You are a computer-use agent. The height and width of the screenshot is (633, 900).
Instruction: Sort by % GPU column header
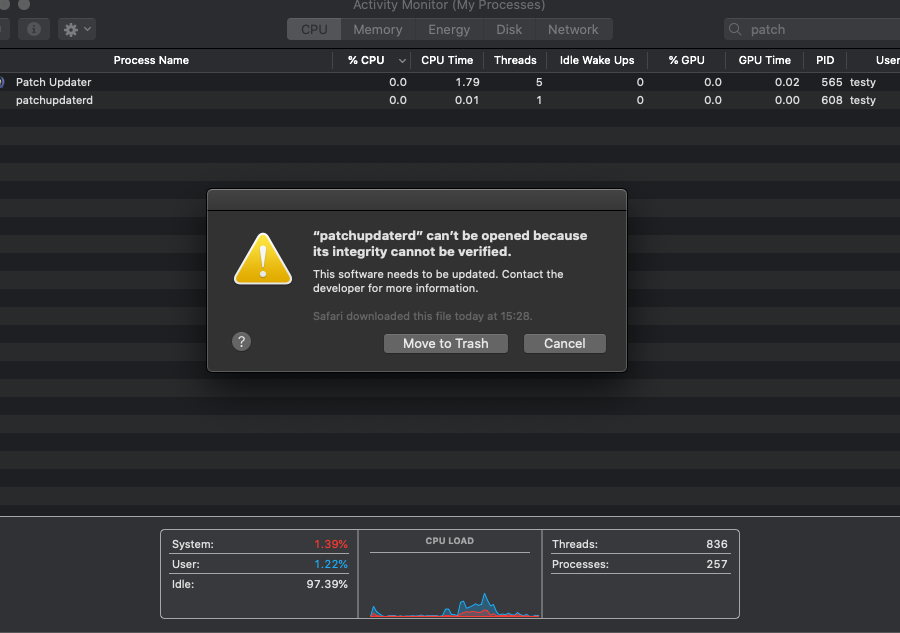tap(686, 60)
